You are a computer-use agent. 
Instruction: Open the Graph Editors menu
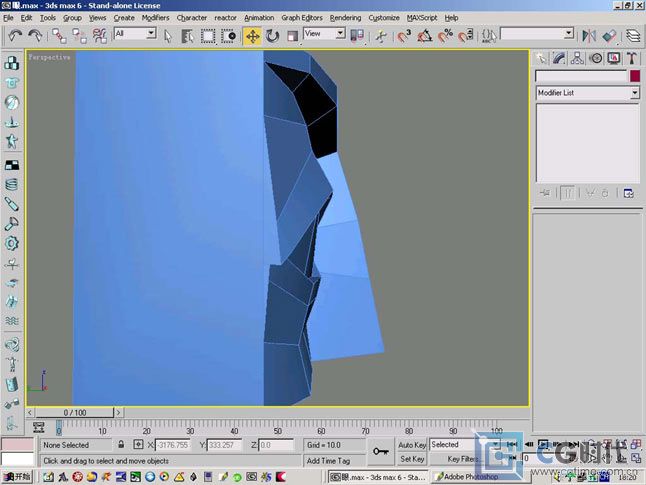(x=302, y=18)
